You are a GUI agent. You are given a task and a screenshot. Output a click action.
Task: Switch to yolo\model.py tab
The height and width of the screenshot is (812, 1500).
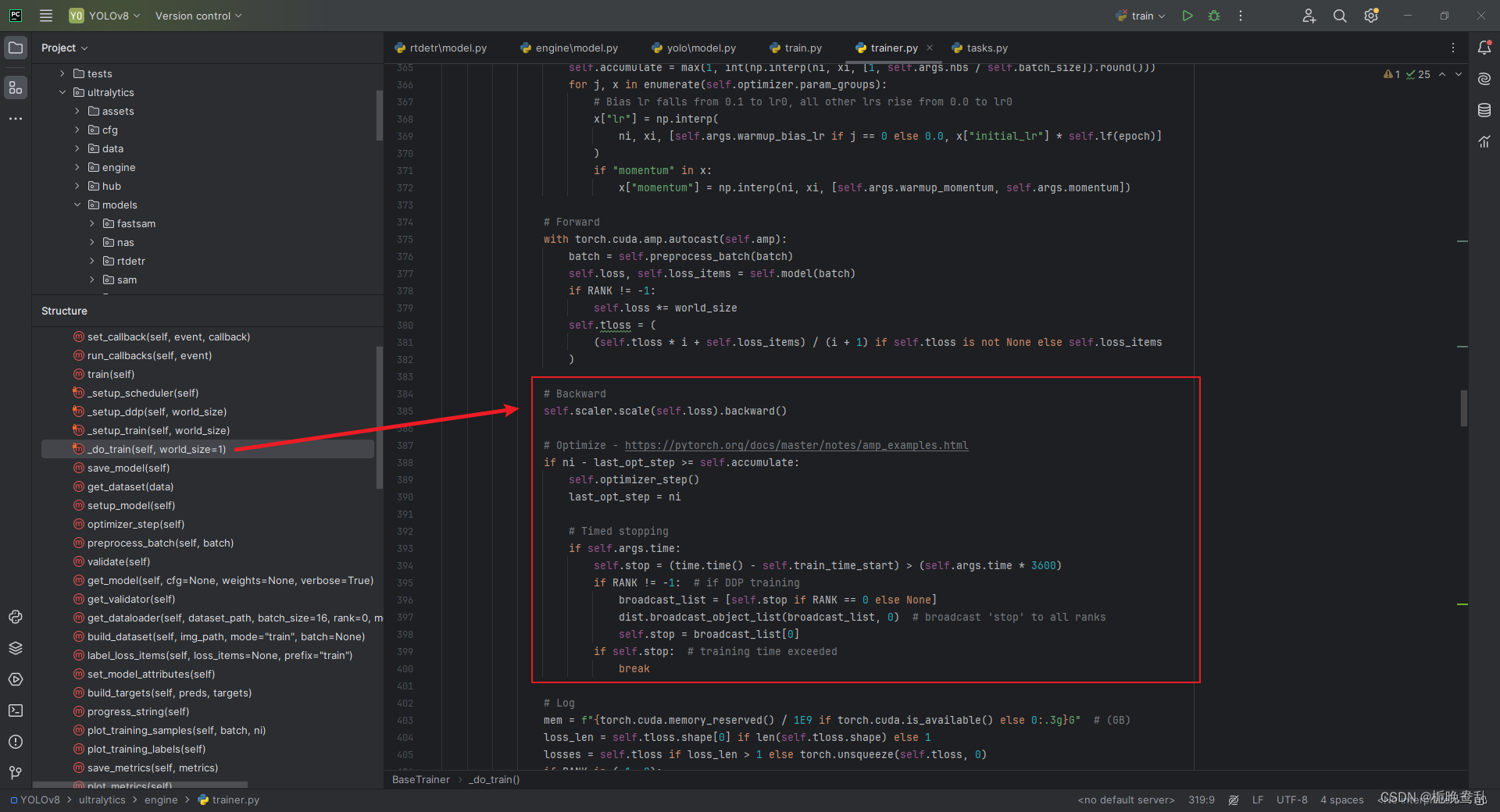(695, 48)
